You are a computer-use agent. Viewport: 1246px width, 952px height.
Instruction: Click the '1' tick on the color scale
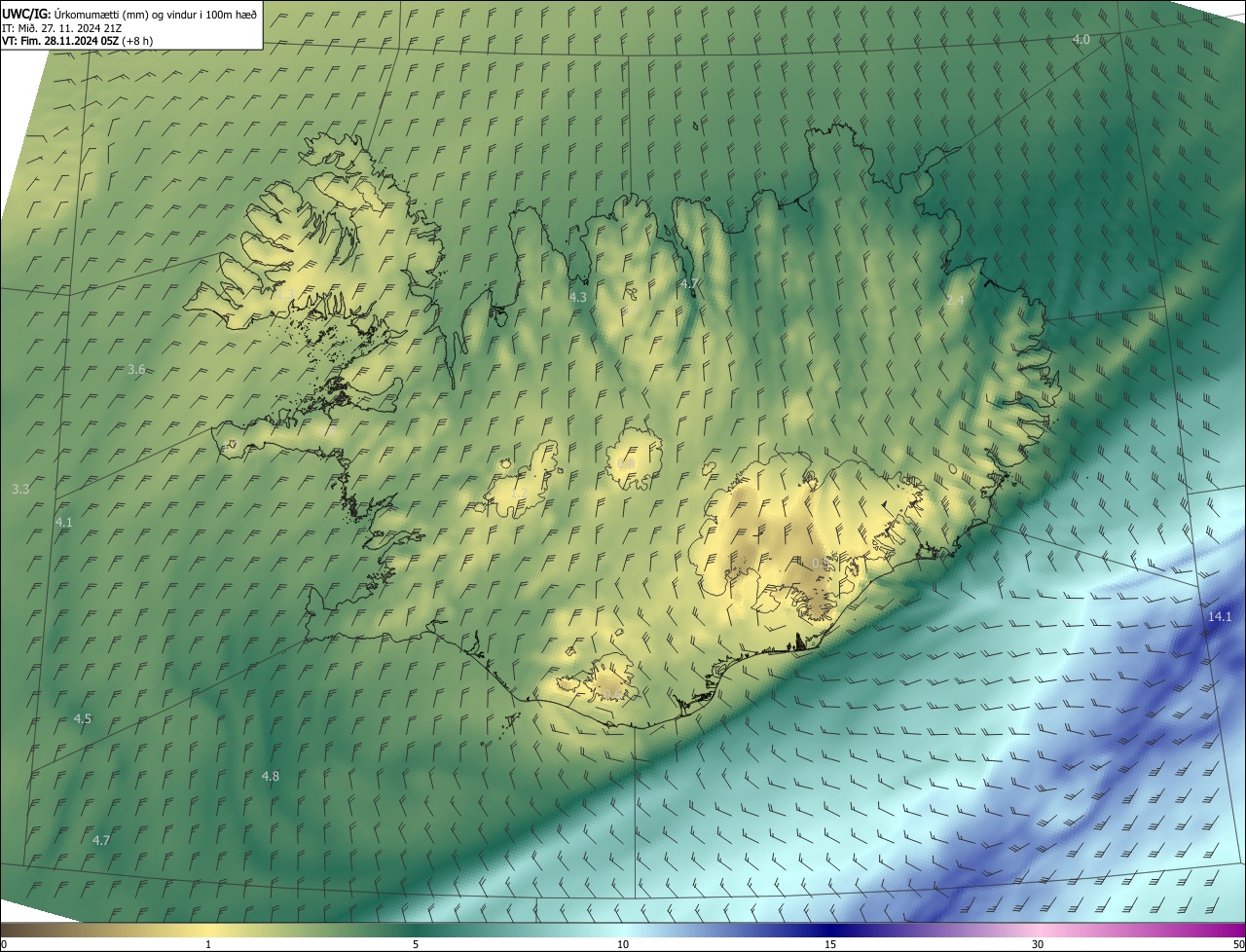(x=208, y=944)
